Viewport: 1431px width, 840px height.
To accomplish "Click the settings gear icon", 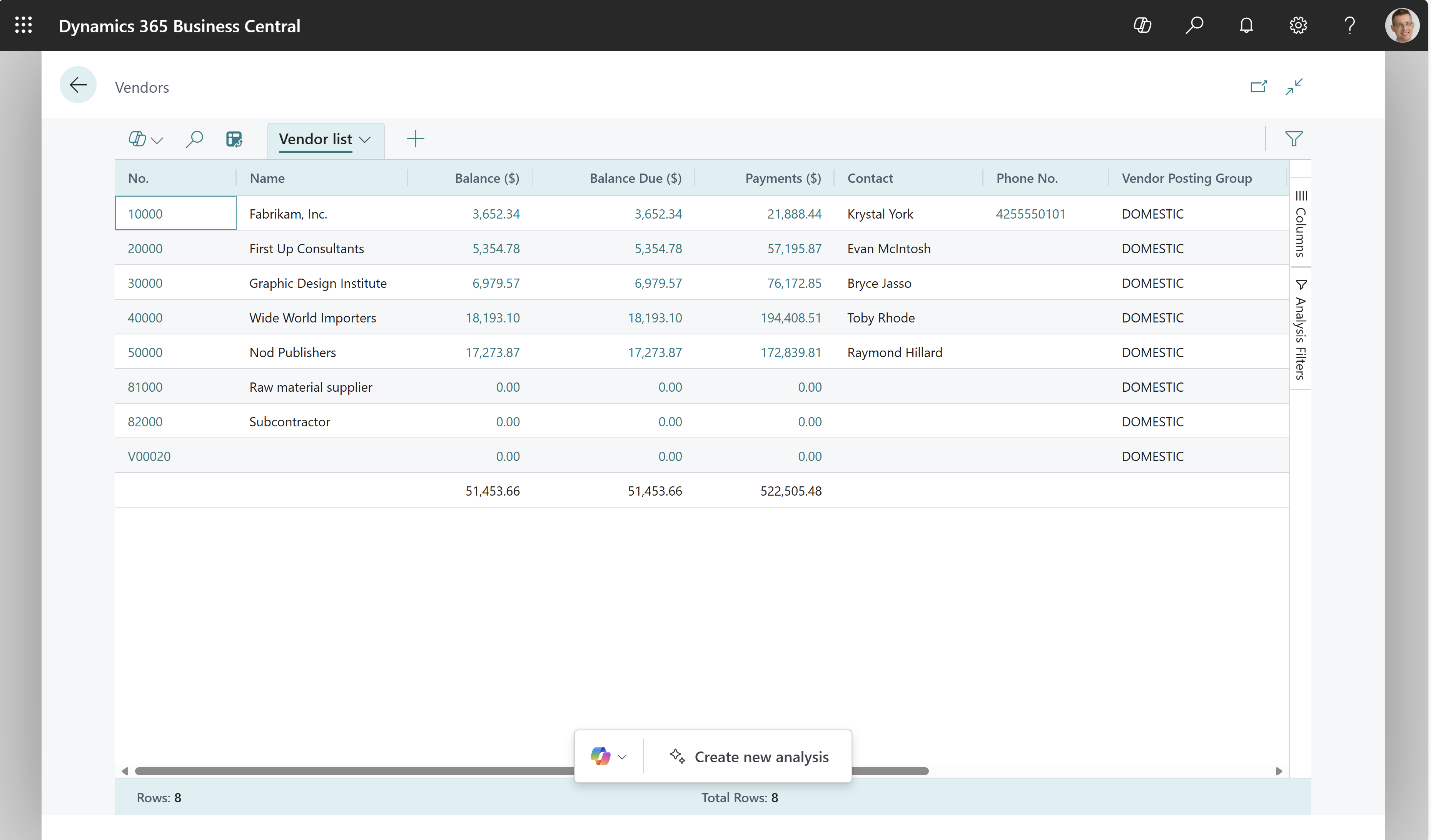I will click(1298, 25).
